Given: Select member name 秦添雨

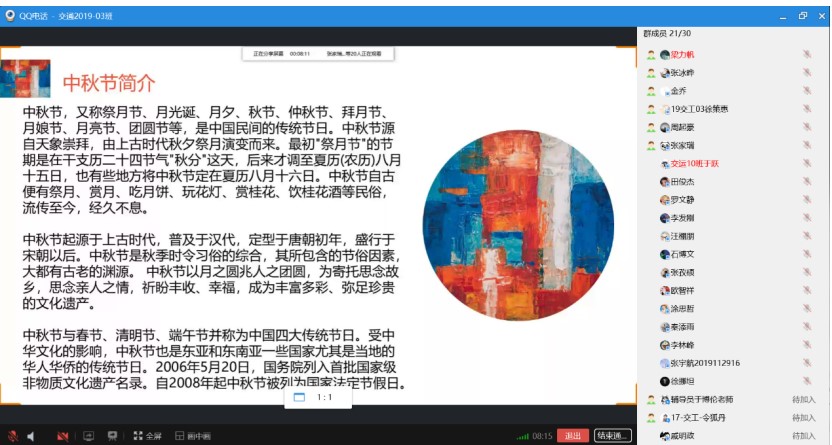Looking at the screenshot, I should tap(682, 327).
